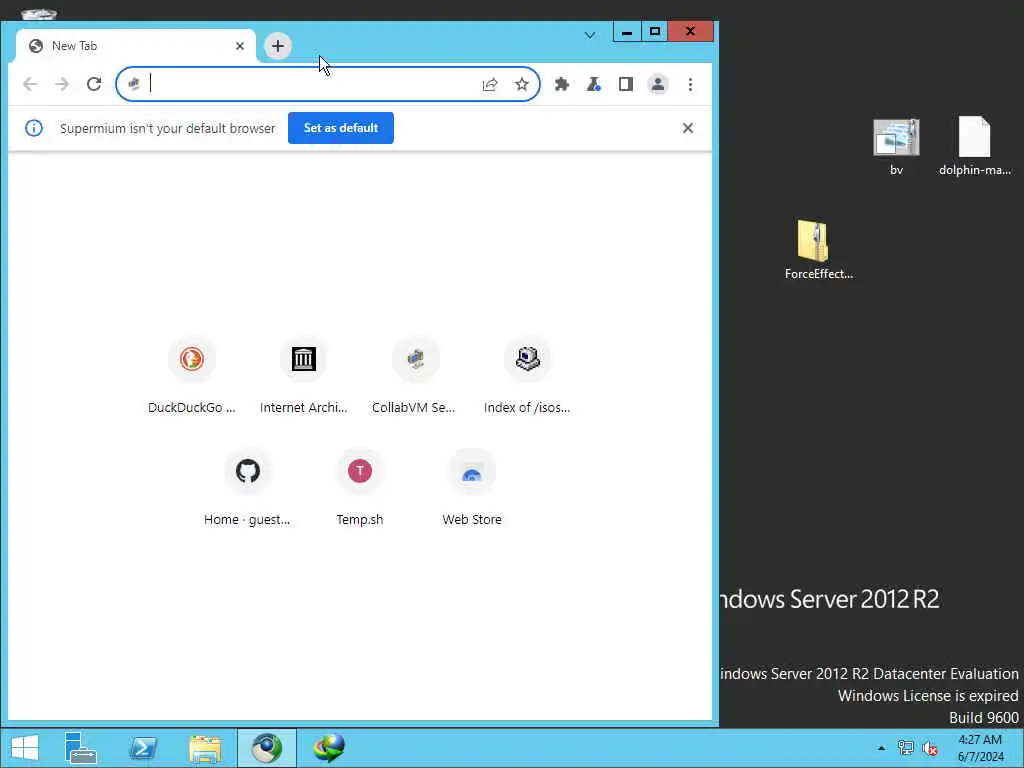The width and height of the screenshot is (1024, 768).
Task: Dismiss the default browser infobar
Action: click(688, 128)
